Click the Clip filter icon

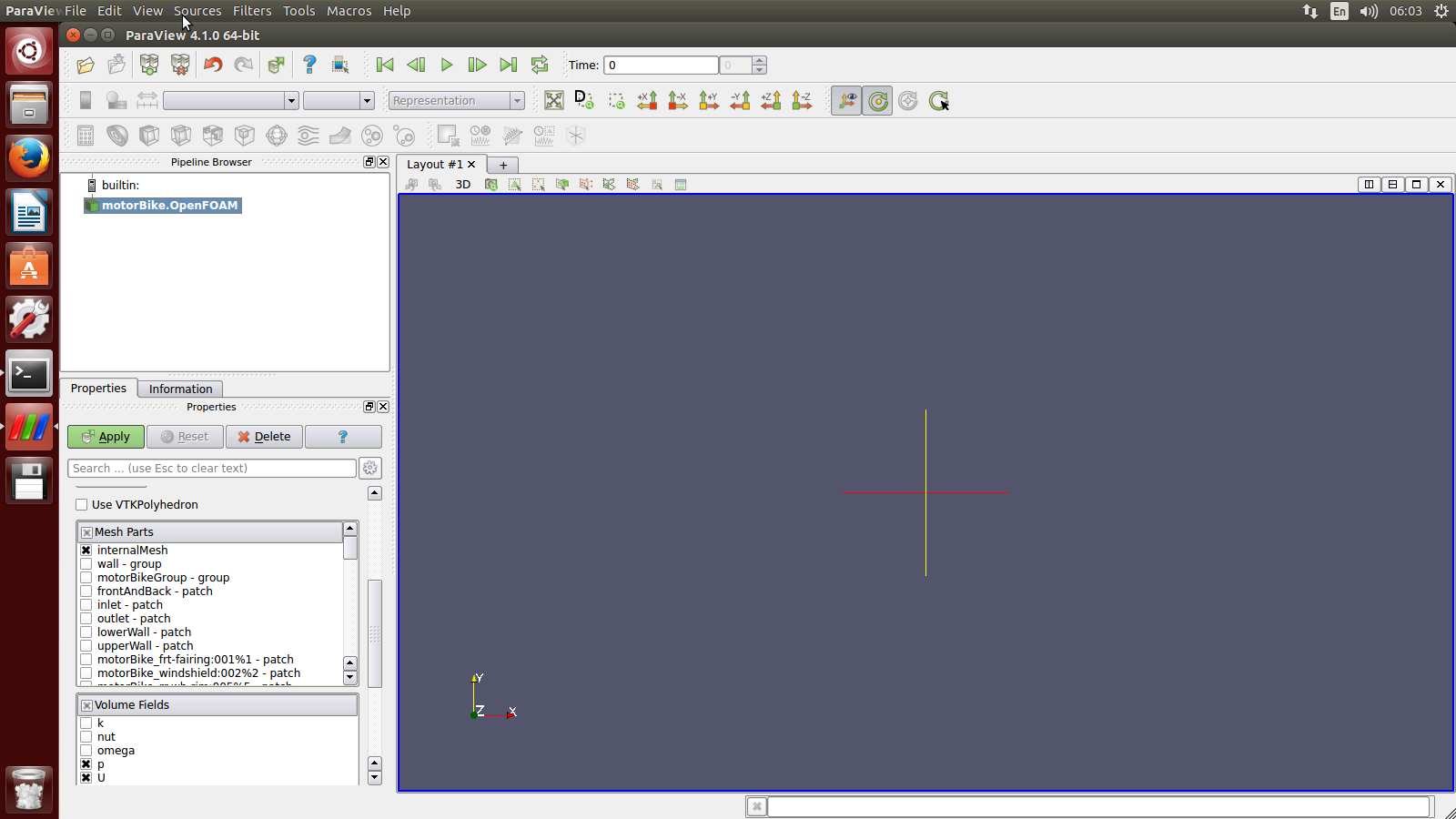point(149,136)
